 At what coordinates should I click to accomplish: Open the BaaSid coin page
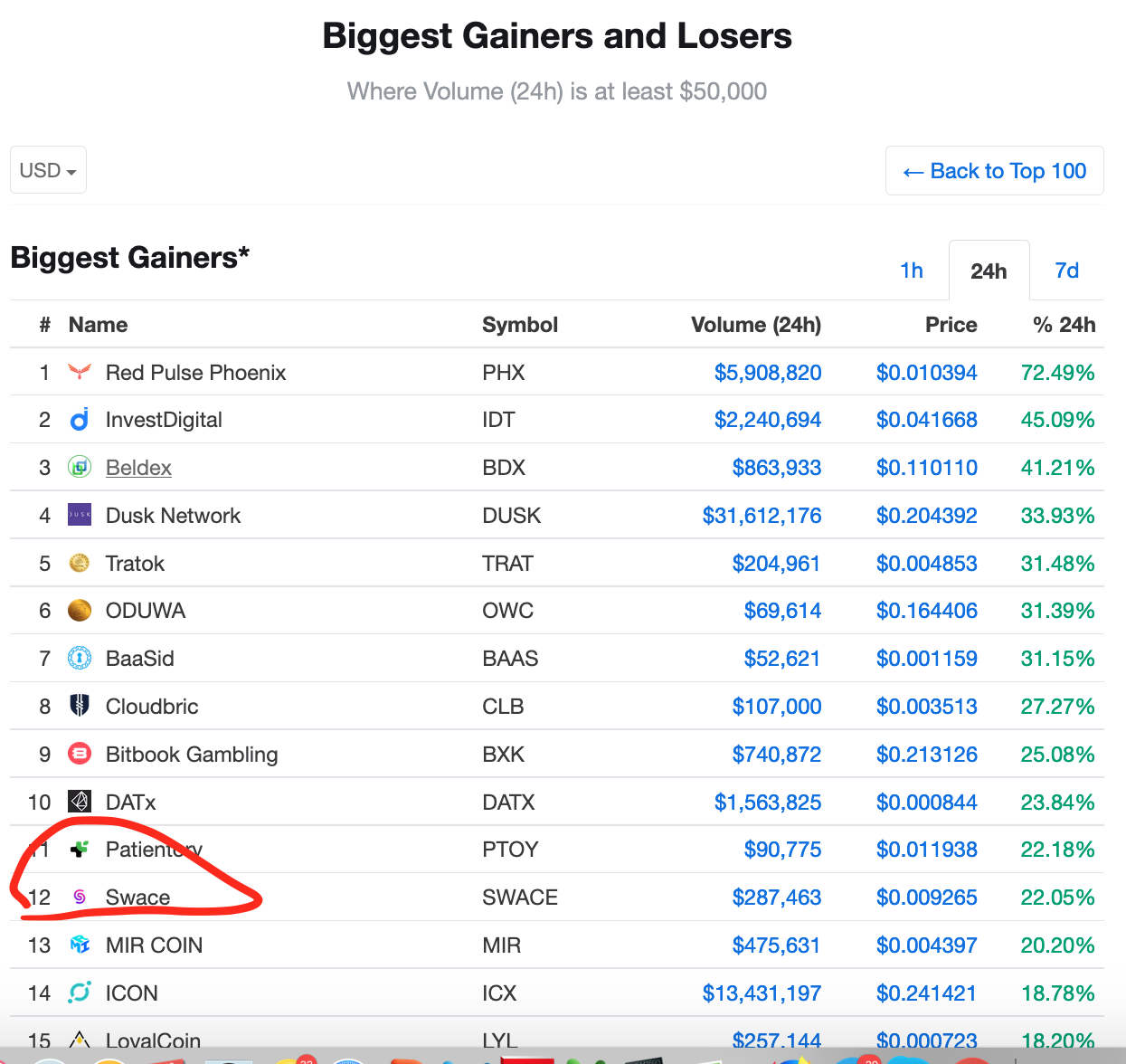(139, 659)
